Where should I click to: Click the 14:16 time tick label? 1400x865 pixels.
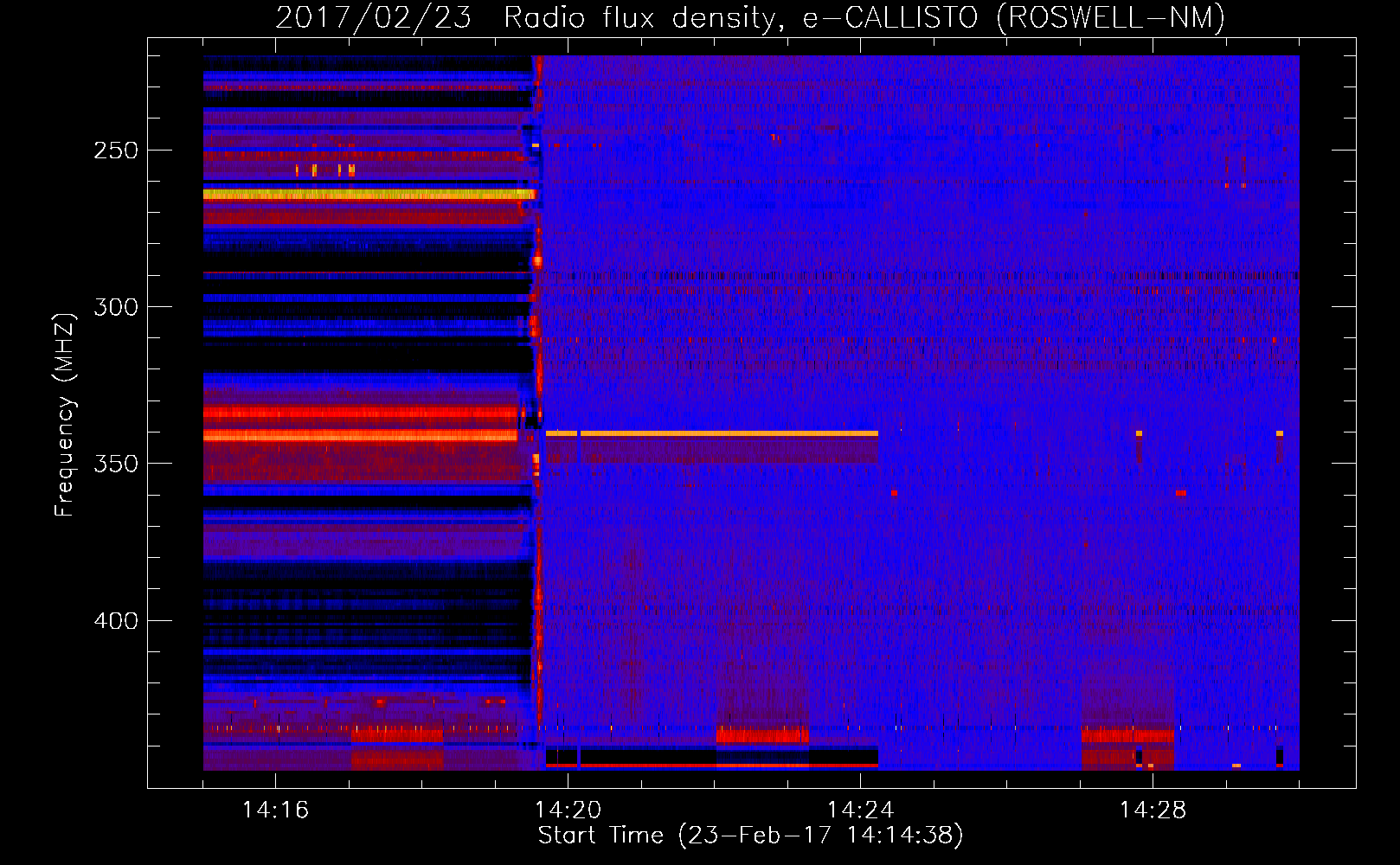[275, 811]
